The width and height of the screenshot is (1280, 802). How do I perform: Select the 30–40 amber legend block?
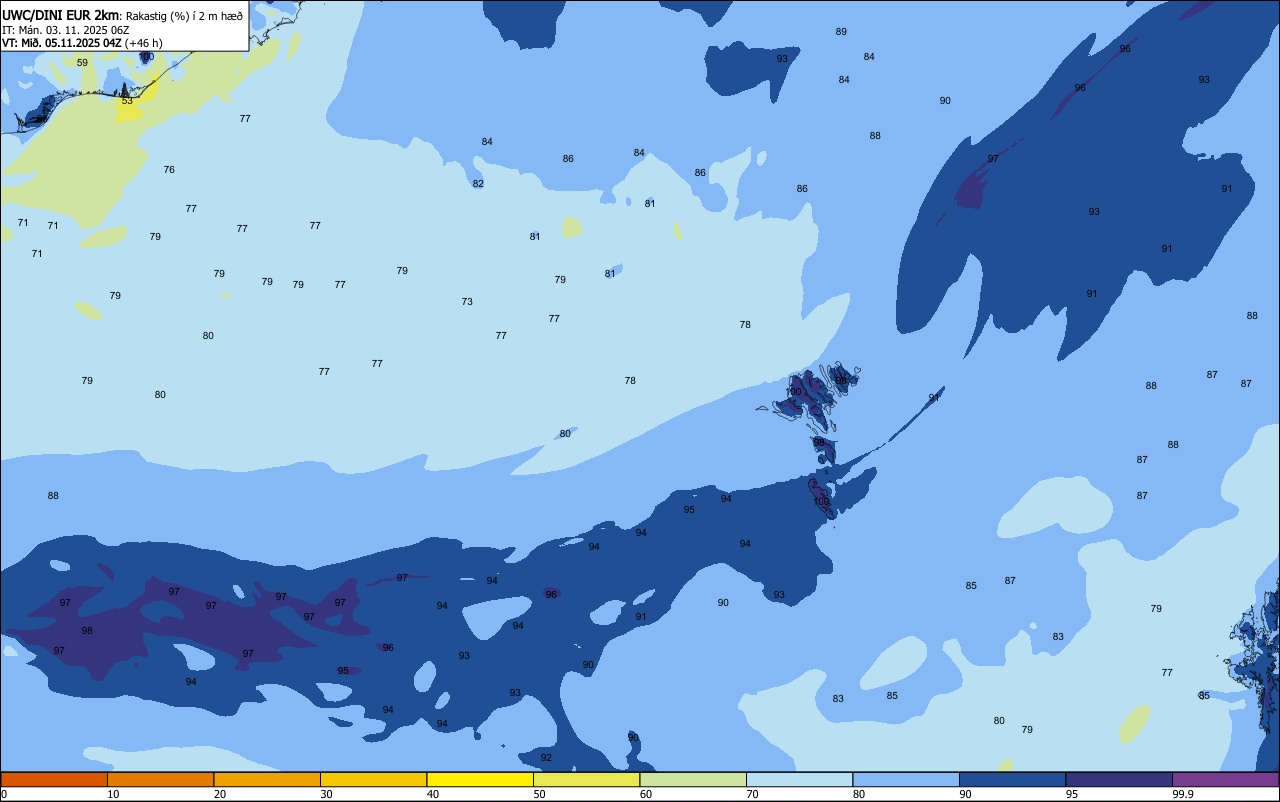(x=373, y=779)
